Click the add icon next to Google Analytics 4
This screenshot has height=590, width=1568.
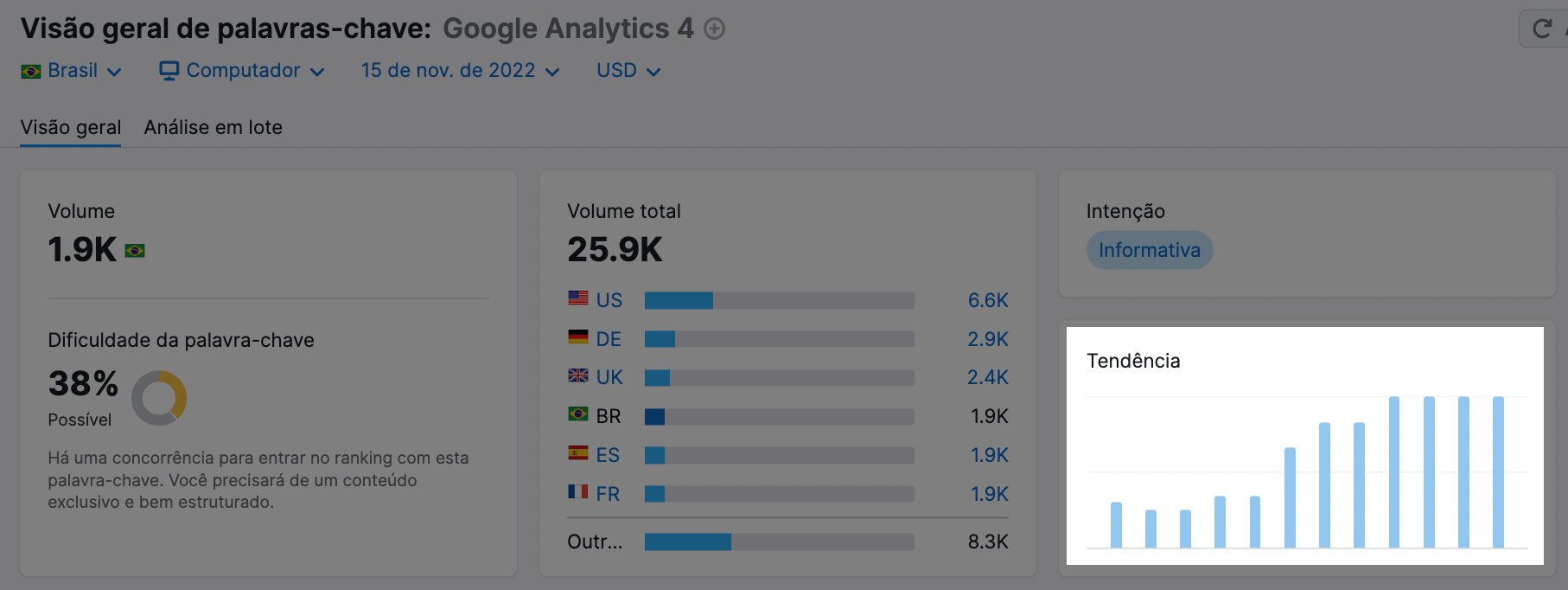coord(713,29)
